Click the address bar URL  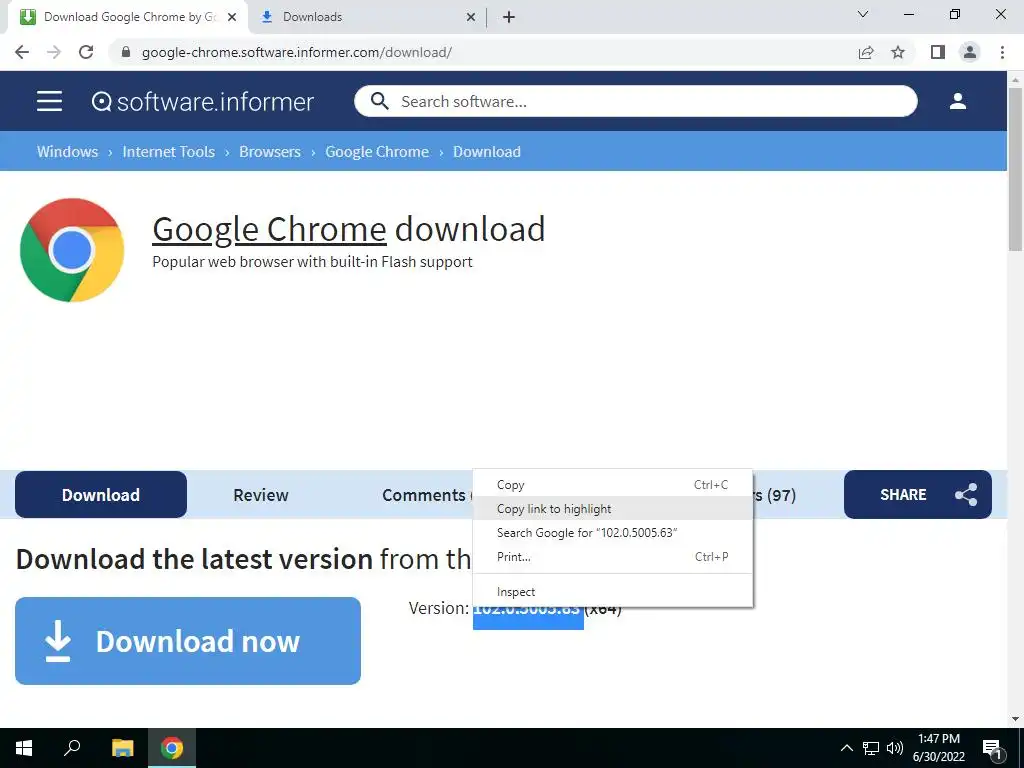(x=296, y=52)
